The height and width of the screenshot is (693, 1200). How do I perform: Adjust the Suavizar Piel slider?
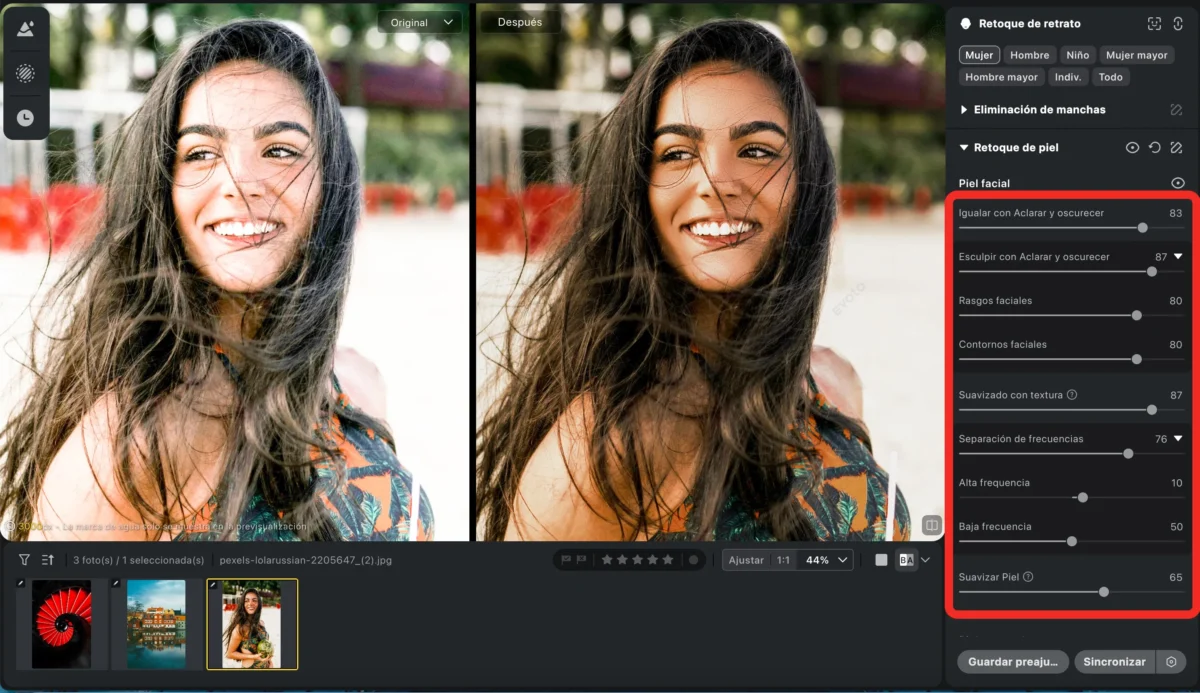pos(1104,592)
